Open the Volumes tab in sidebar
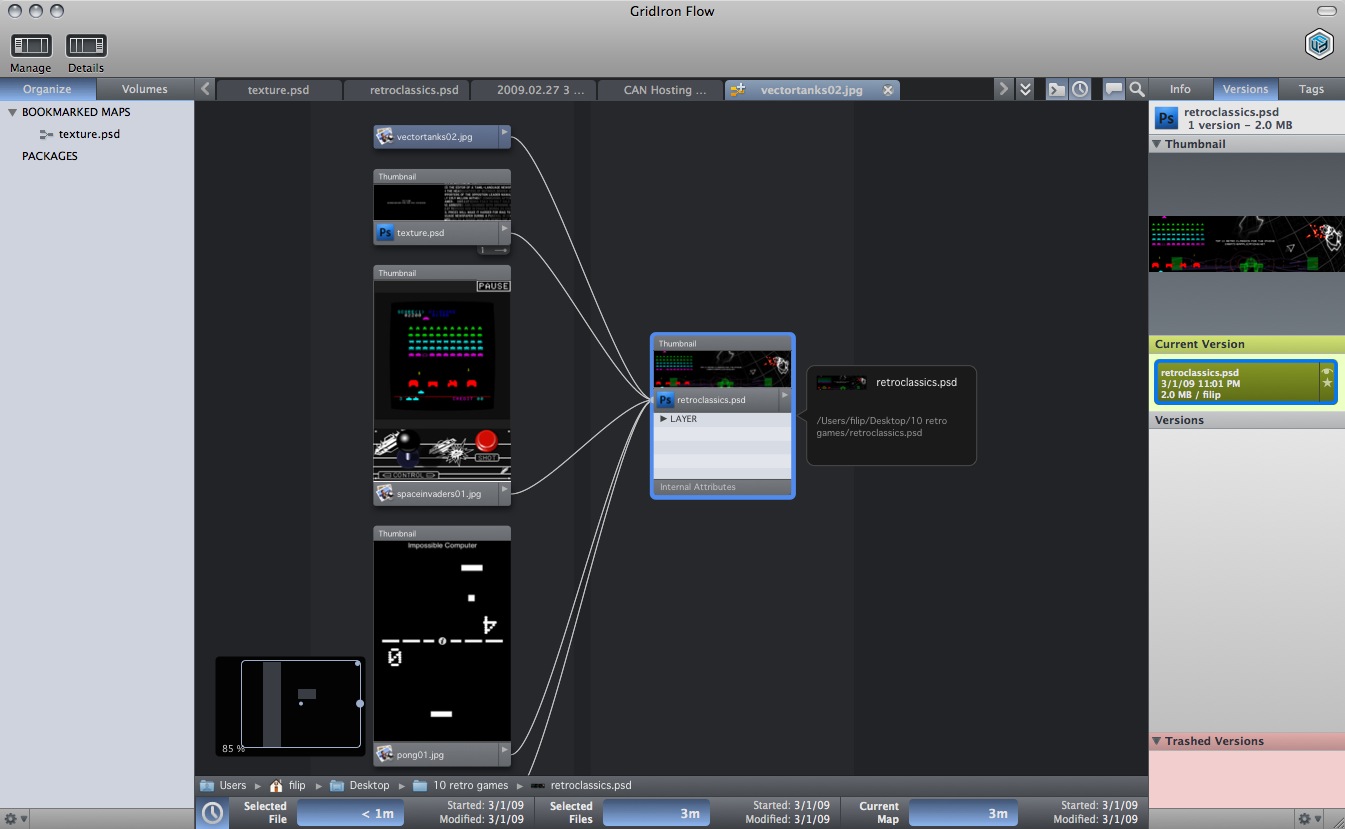This screenshot has height=829, width=1345. tap(145, 89)
